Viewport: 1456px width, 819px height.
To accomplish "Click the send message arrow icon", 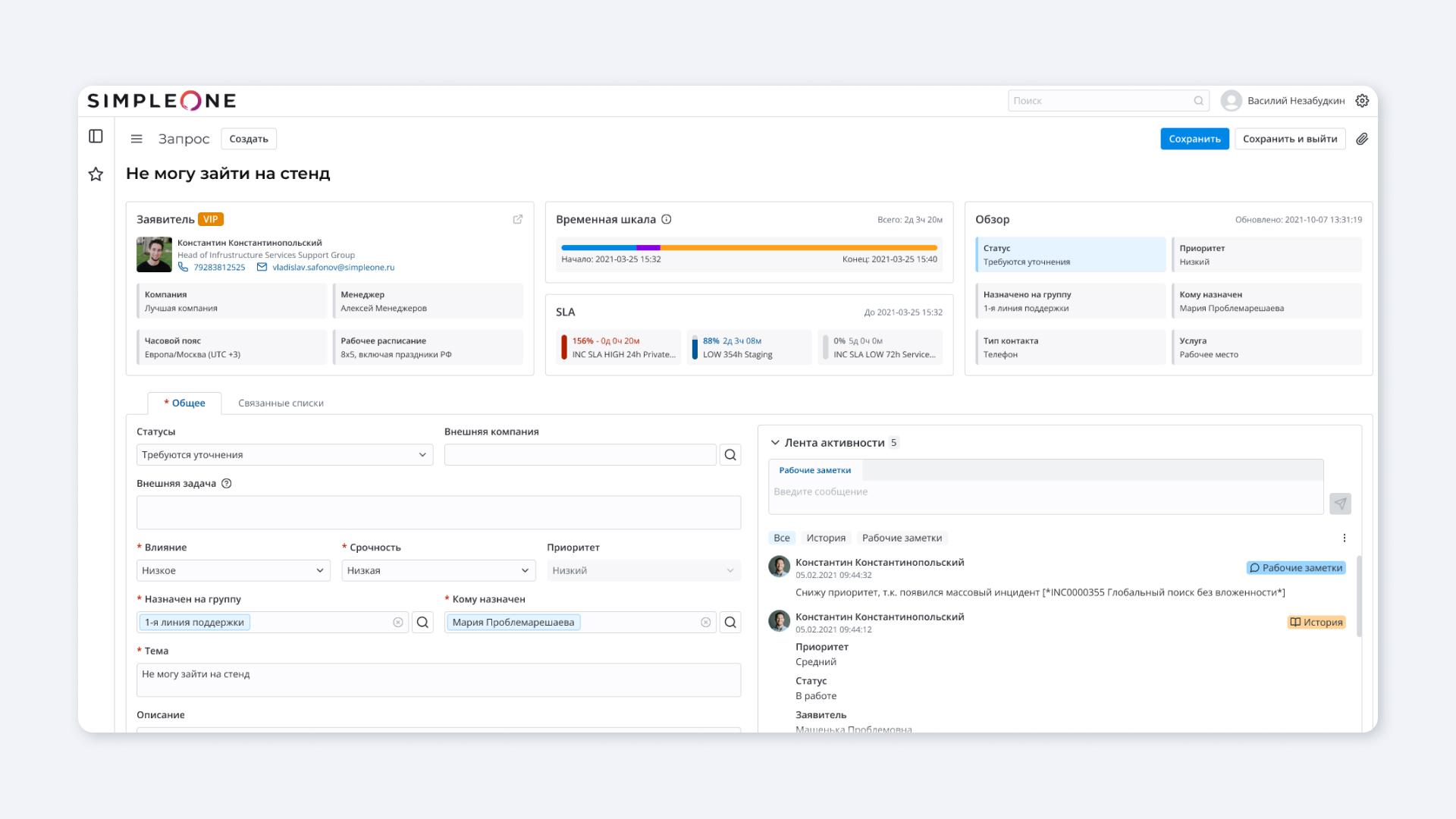I will 1340,504.
